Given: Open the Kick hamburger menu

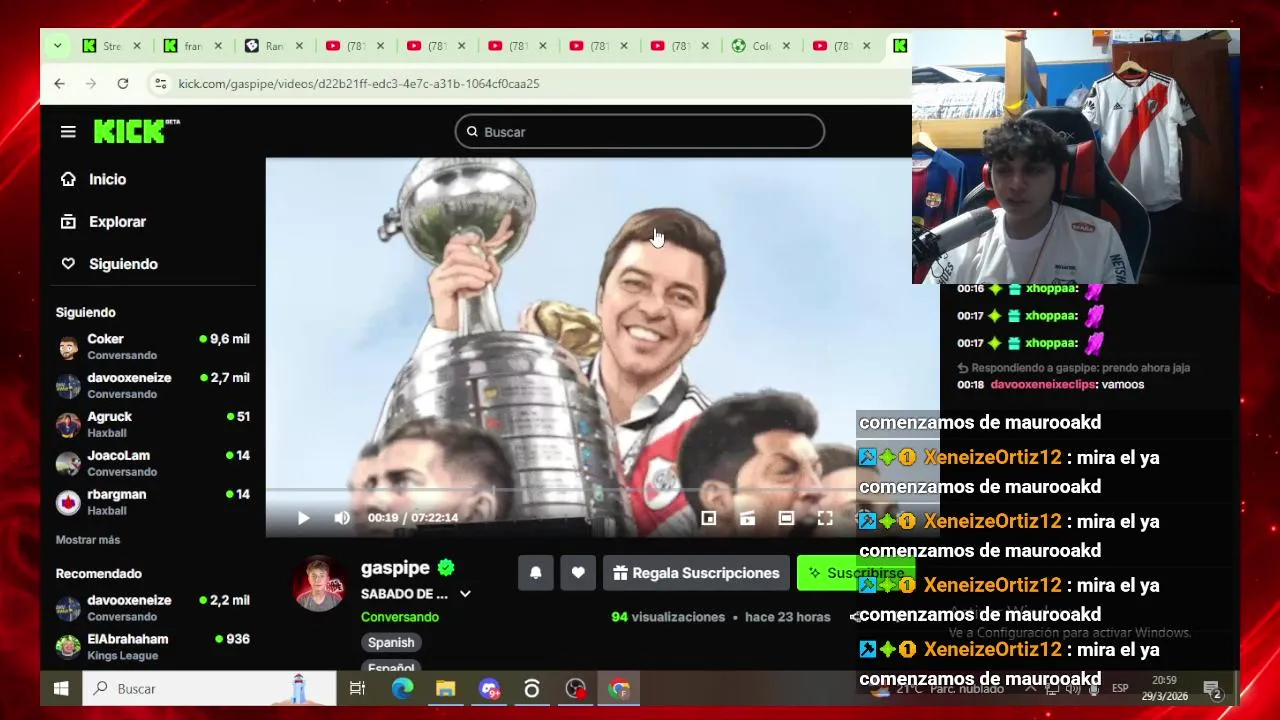Looking at the screenshot, I should (x=68, y=132).
